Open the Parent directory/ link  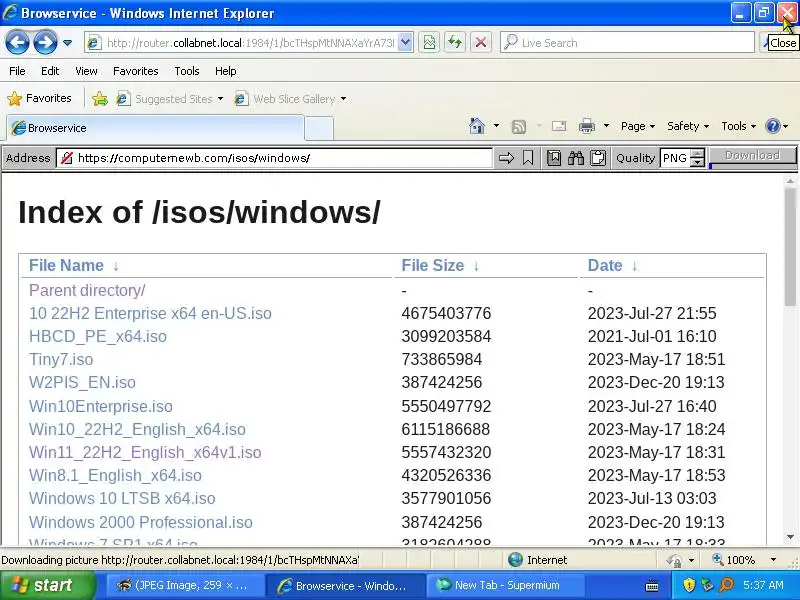[87, 290]
